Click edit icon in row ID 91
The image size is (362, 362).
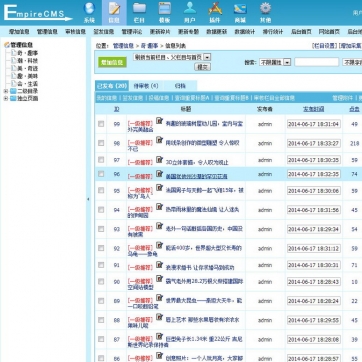pyautogui.click(x=160, y=265)
